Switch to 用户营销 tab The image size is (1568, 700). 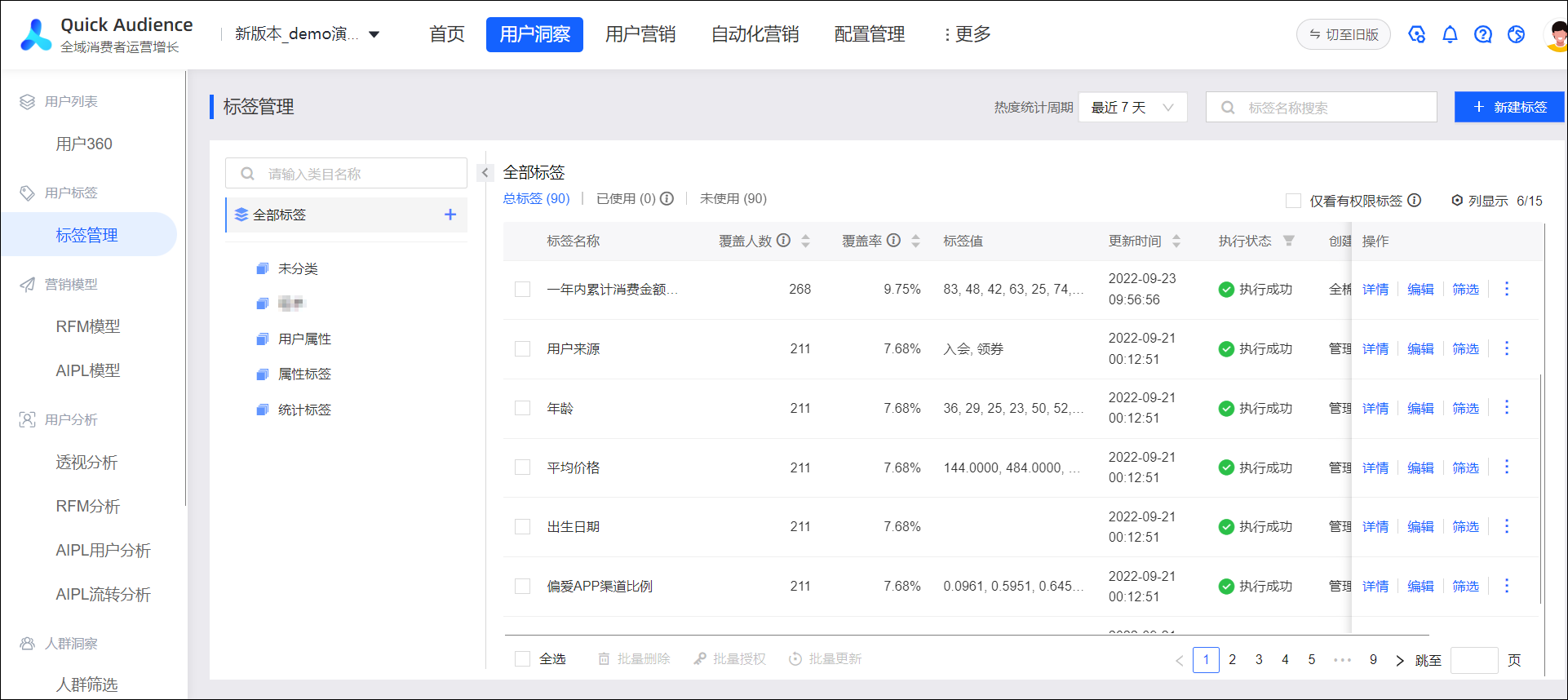click(x=640, y=34)
